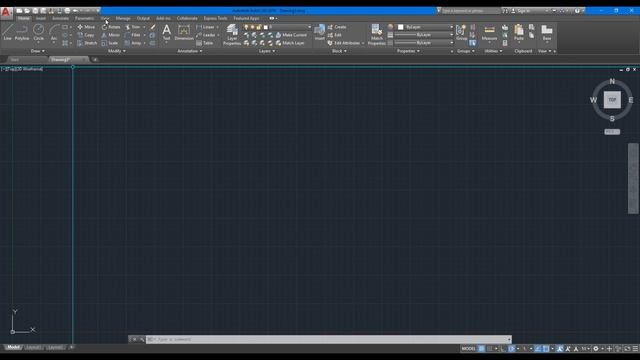The image size is (640, 360).
Task: Activate the Stretch command
Action: pos(87,43)
